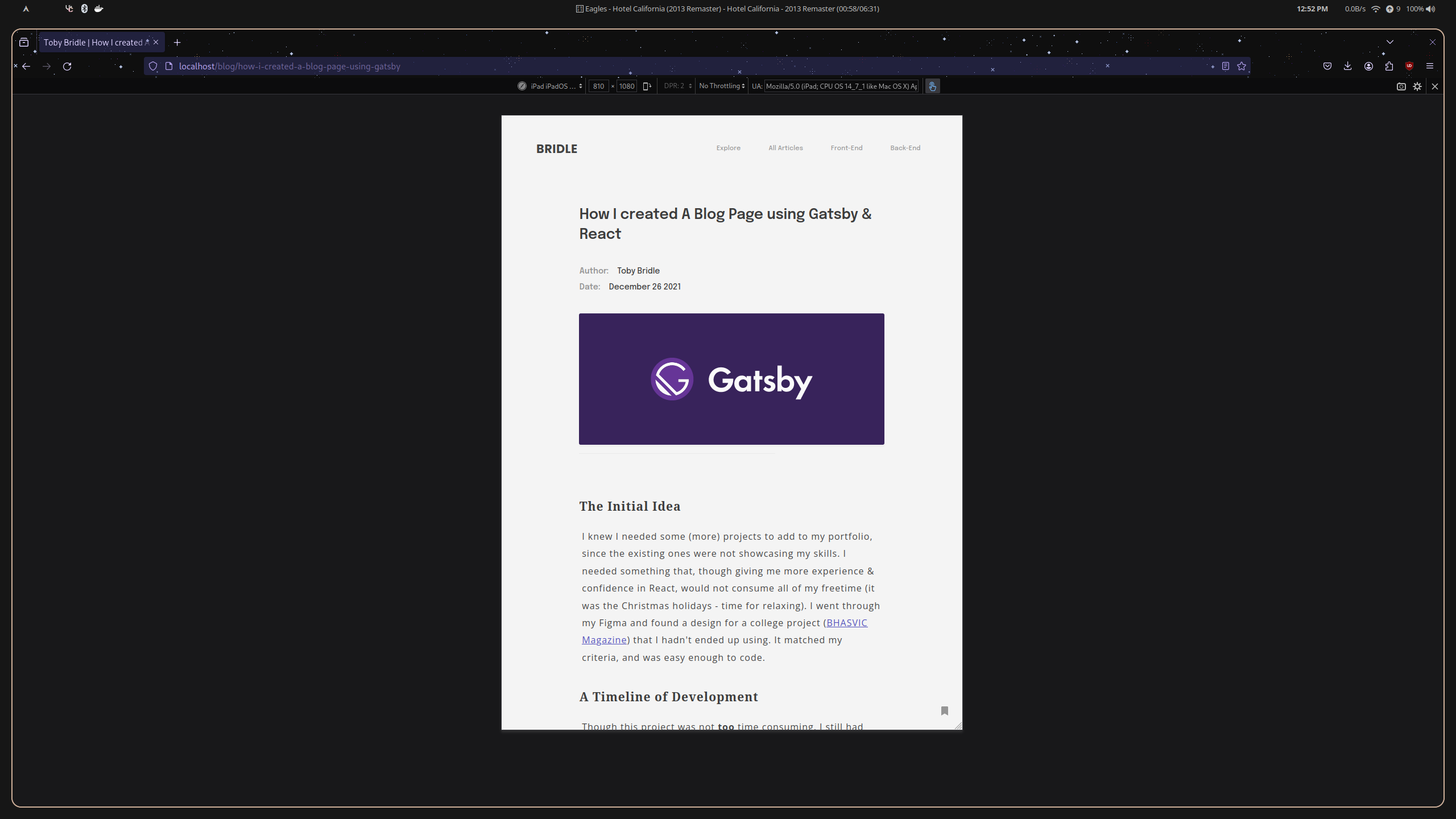Open the uBlock Origin extension popup
The width and height of the screenshot is (1456, 819).
pyautogui.click(x=1409, y=67)
